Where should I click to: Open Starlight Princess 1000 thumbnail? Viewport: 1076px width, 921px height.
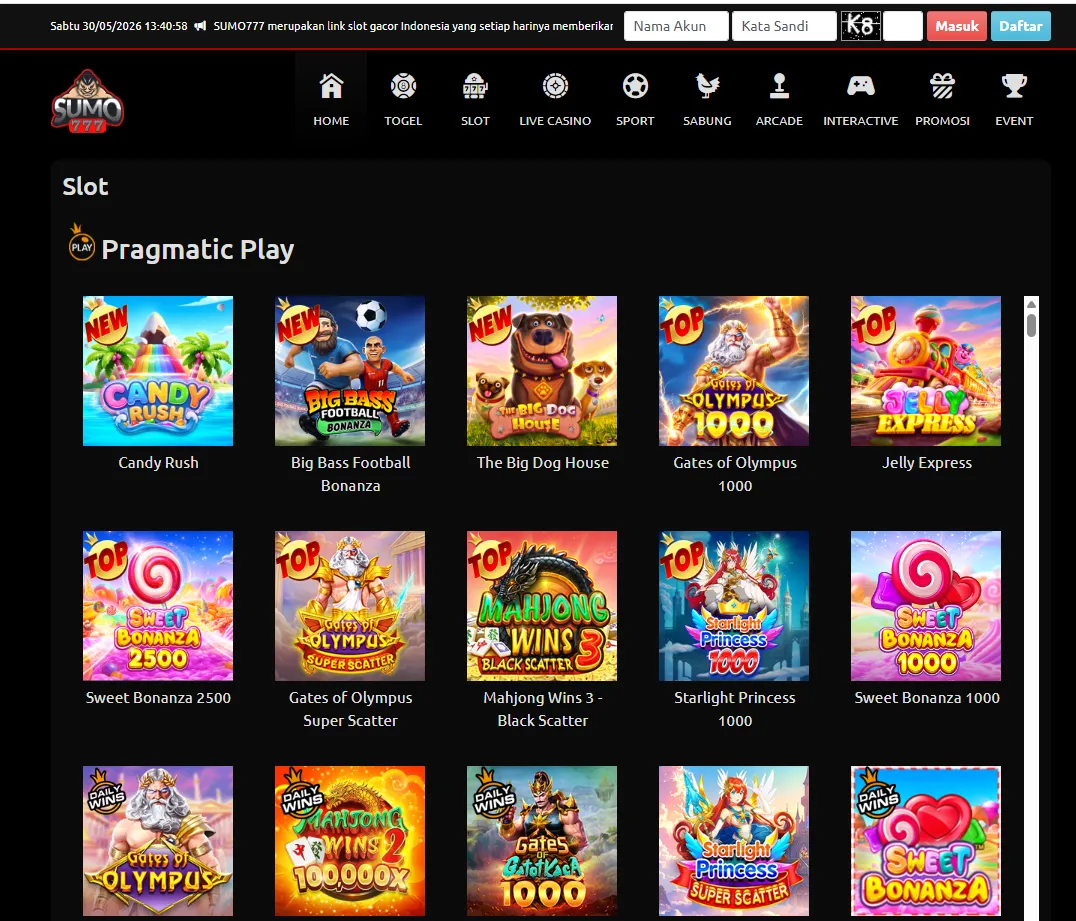tap(734, 606)
